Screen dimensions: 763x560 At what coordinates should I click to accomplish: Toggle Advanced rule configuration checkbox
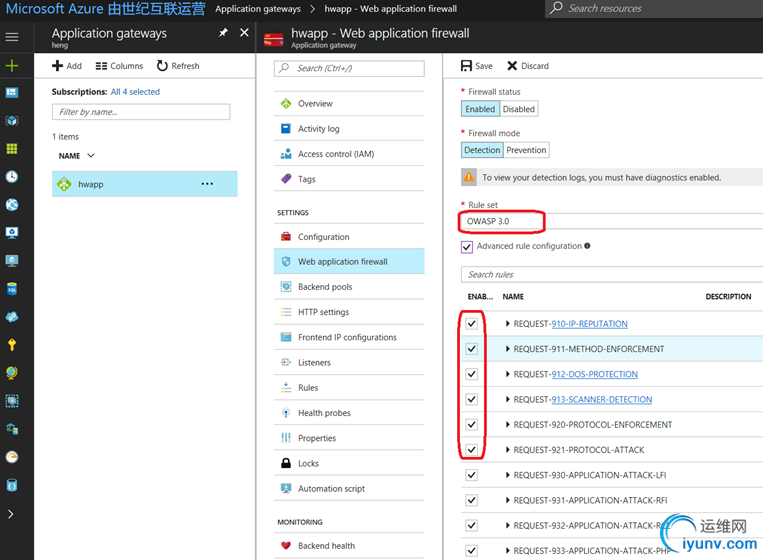467,247
